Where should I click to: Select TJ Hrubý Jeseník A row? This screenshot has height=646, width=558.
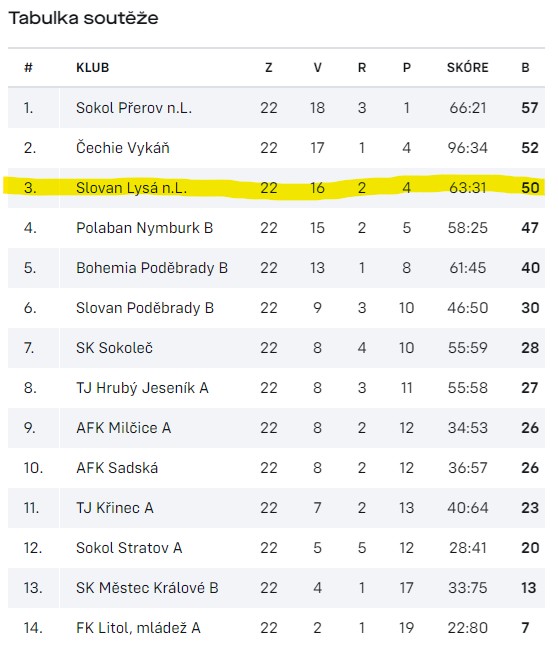click(276, 388)
